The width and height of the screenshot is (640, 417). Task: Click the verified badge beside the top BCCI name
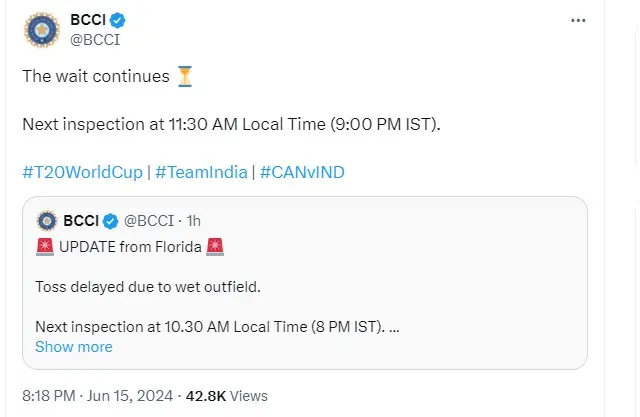coord(117,20)
